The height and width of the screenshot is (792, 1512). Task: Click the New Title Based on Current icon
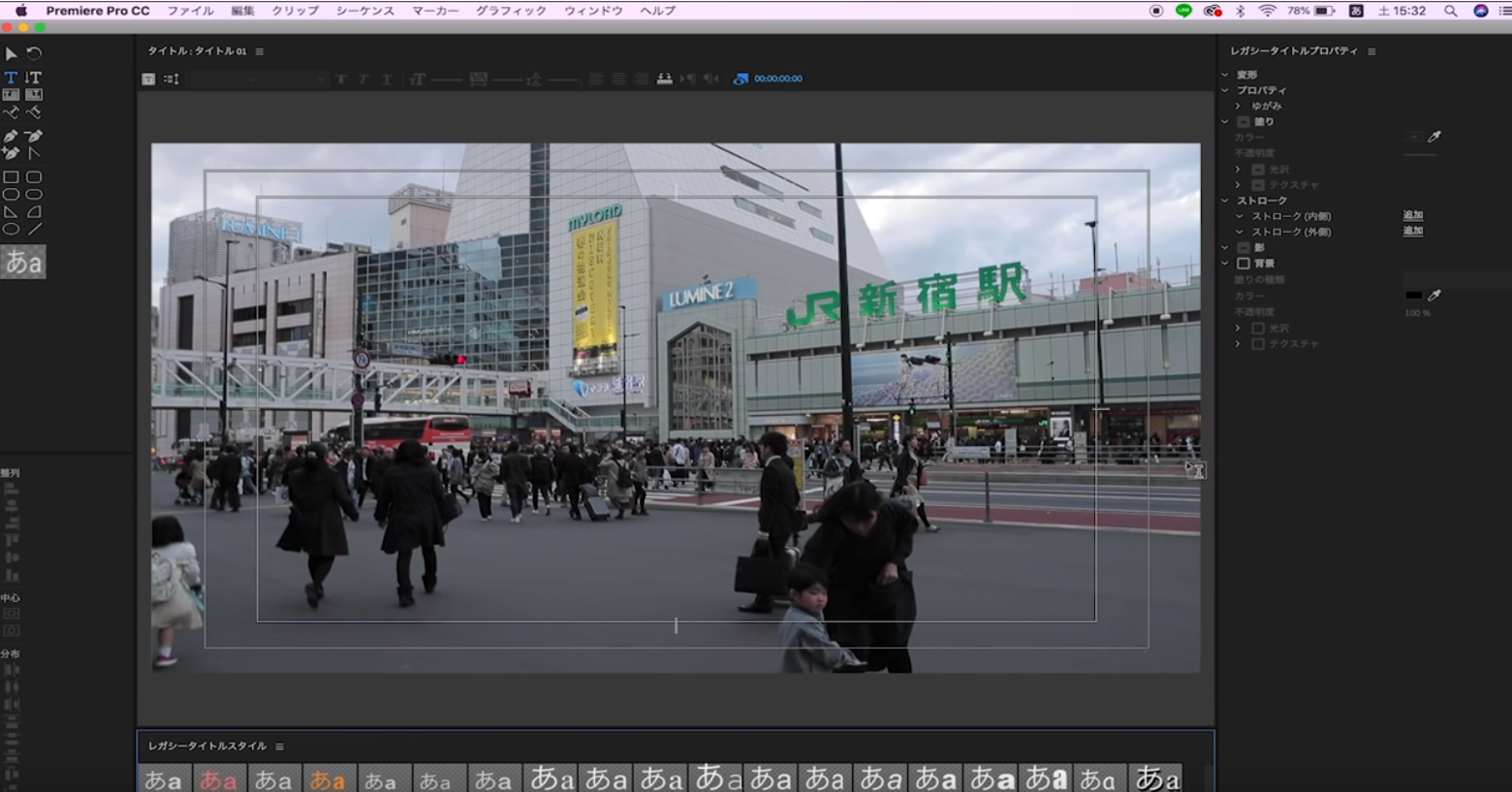pos(148,79)
